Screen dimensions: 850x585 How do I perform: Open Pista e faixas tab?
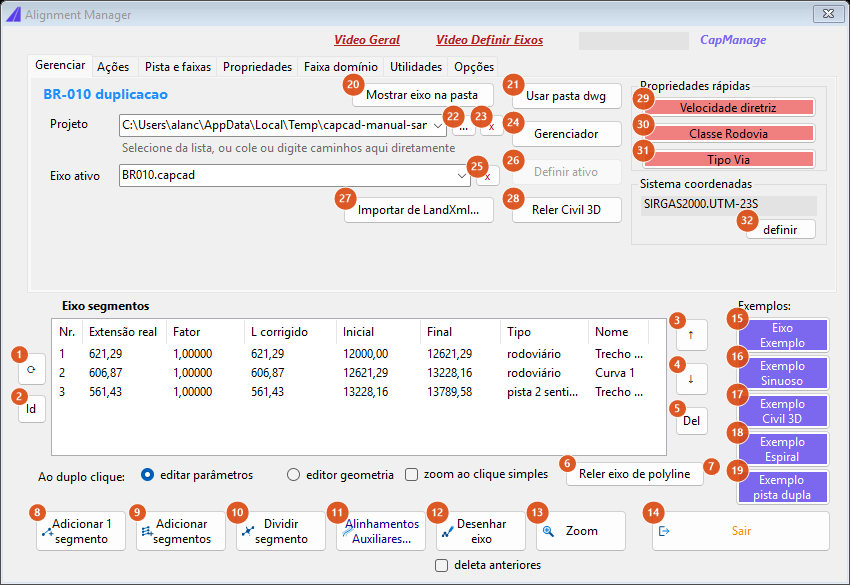pyautogui.click(x=178, y=67)
